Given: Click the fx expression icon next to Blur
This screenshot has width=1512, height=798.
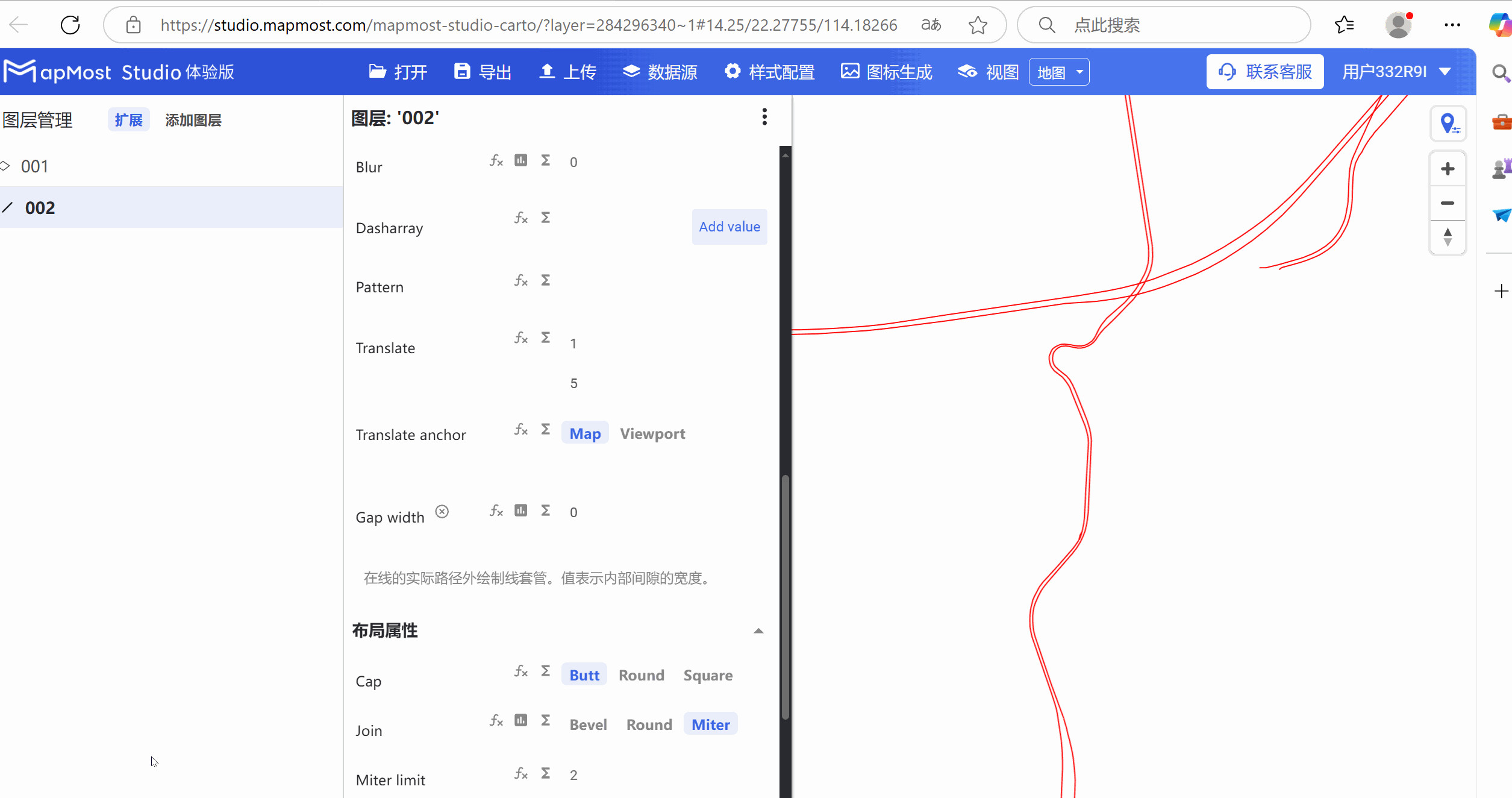Looking at the screenshot, I should click(x=496, y=160).
